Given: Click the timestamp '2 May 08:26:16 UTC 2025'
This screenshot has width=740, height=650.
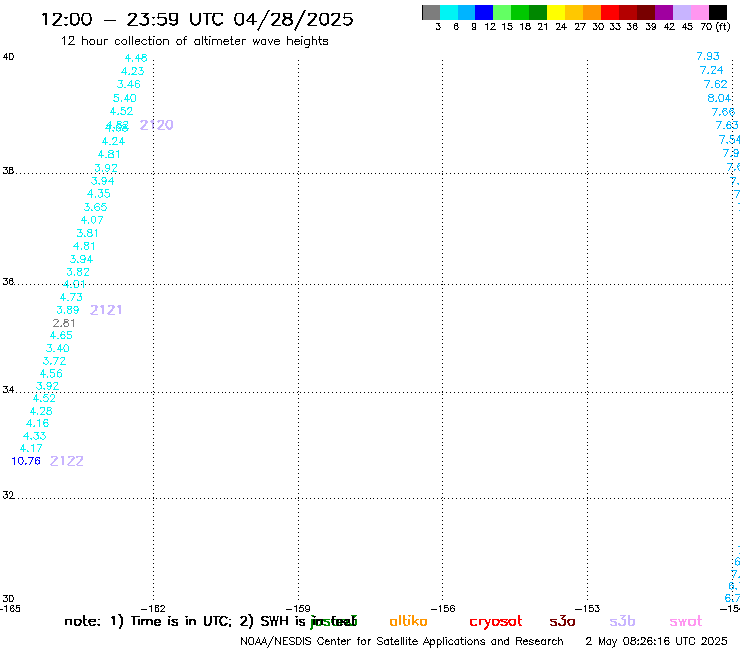Looking at the screenshot, I should (656, 642).
